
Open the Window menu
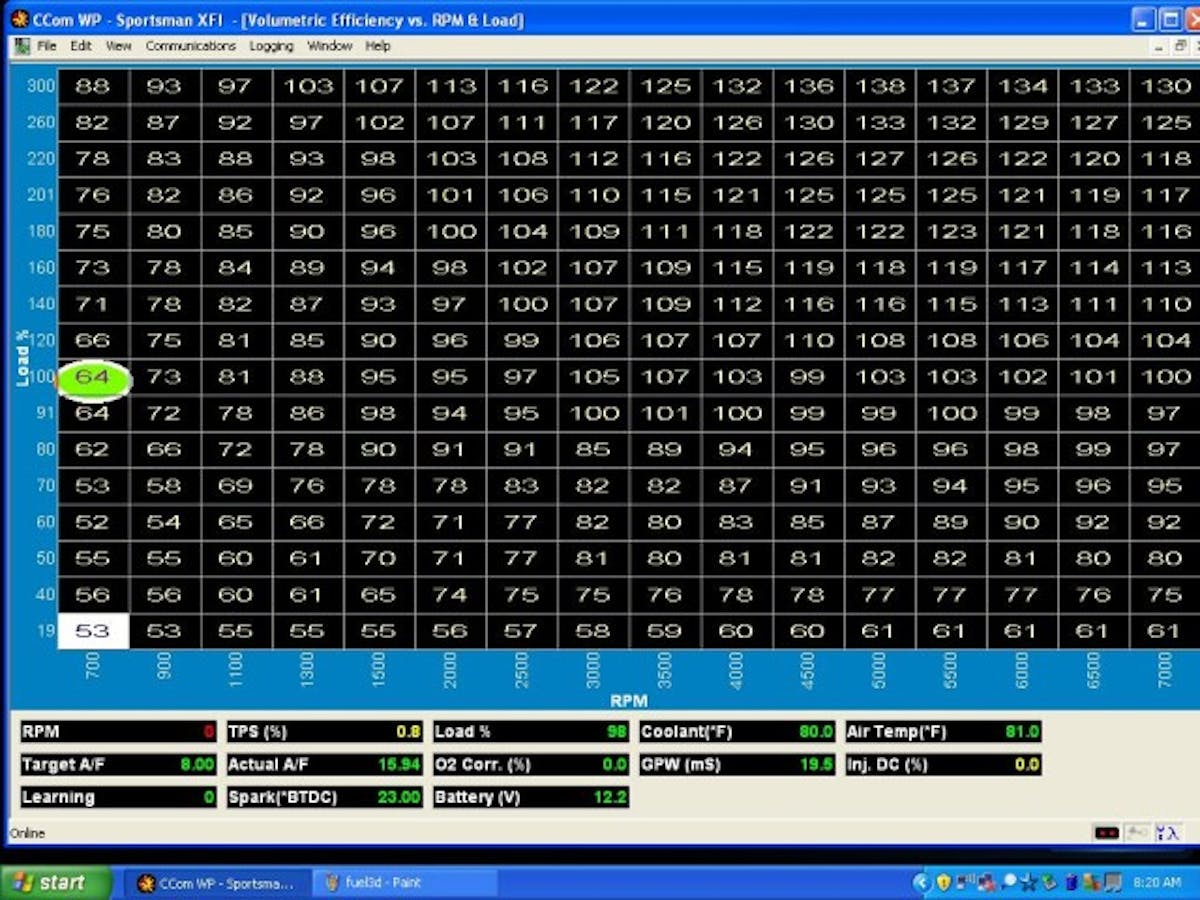coord(329,45)
